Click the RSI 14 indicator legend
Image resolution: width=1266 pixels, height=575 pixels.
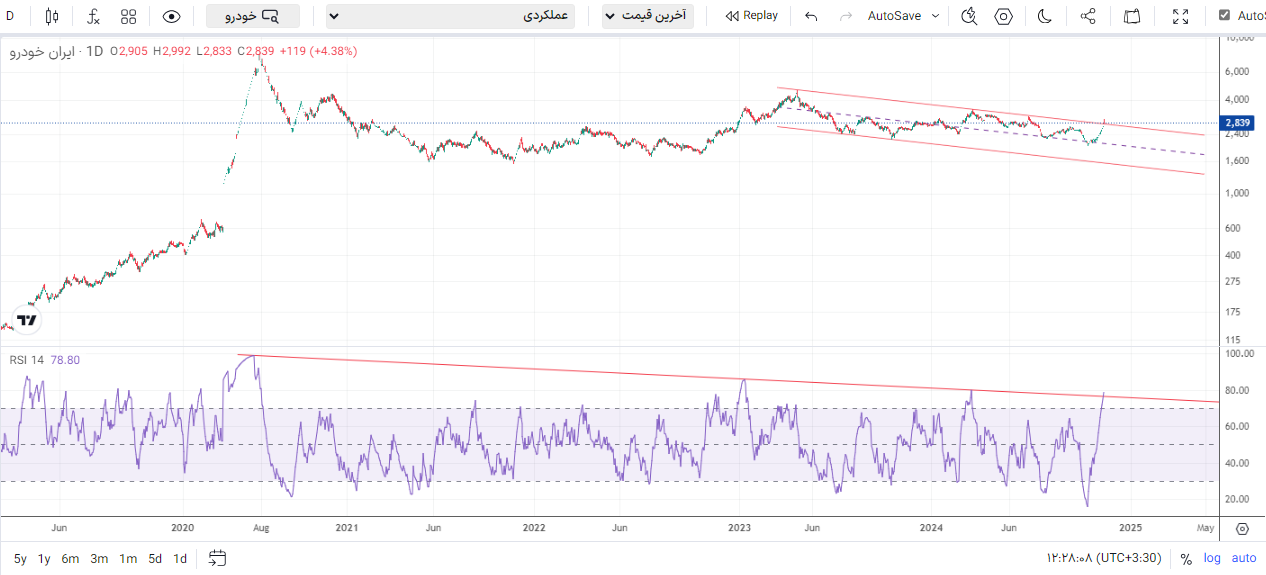(x=27, y=360)
